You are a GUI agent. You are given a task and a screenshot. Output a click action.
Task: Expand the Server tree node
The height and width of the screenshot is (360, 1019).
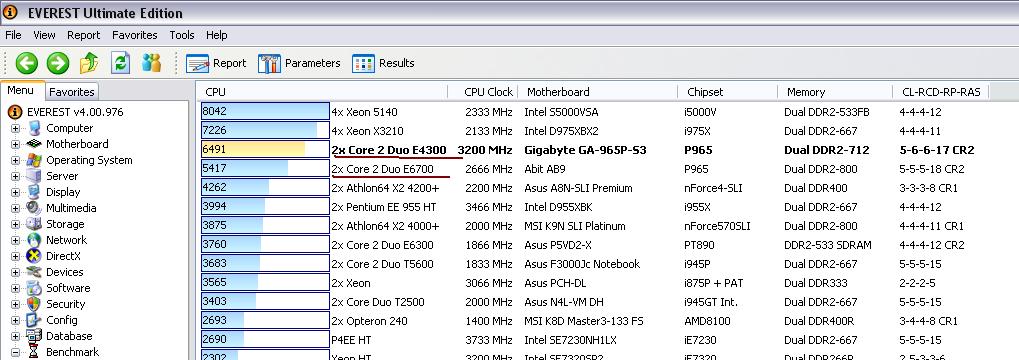pos(16,177)
